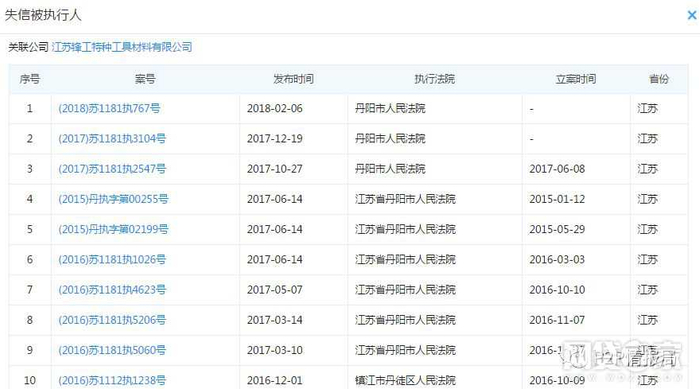Click province 江苏 in row 5
Screen dimensions: 700x389
pyautogui.click(x=647, y=229)
